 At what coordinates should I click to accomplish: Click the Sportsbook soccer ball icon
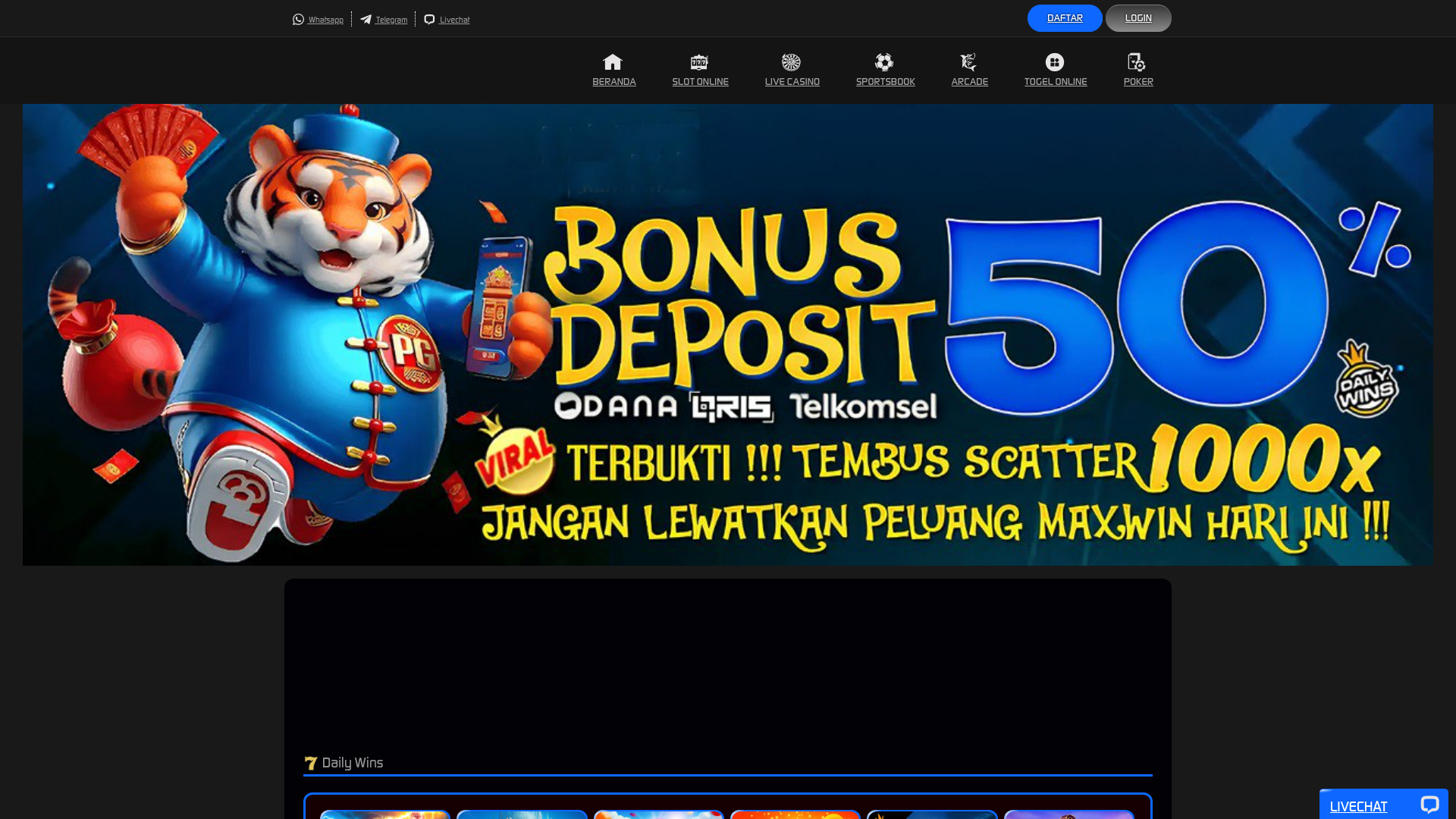click(884, 62)
